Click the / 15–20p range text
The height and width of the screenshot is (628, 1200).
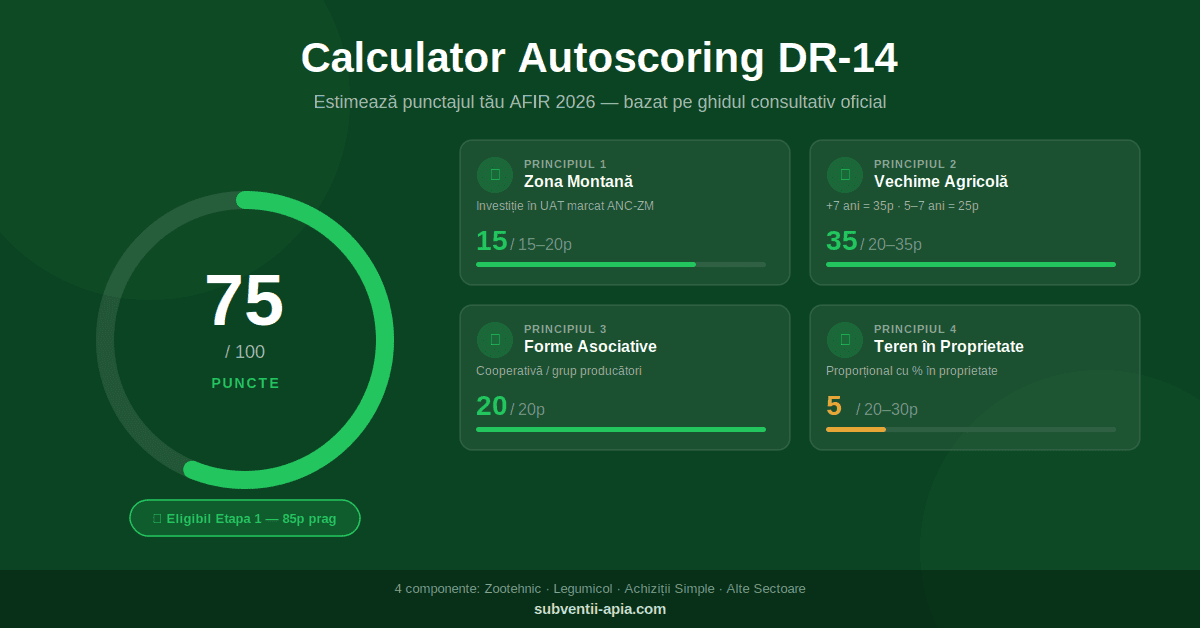coord(541,245)
